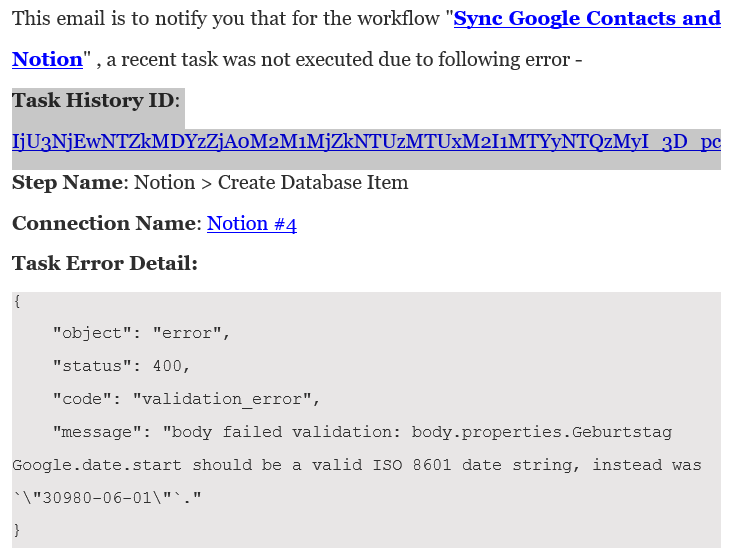Open the Notion #4 connection link
Image resolution: width=729 pixels, height=548 pixels.
[x=252, y=224]
